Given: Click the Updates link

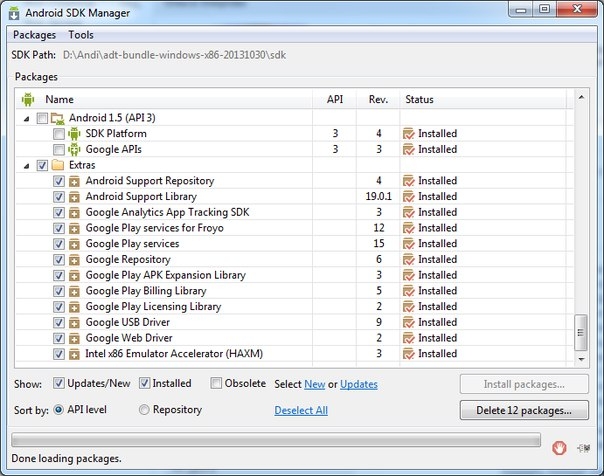Looking at the screenshot, I should coord(359,384).
